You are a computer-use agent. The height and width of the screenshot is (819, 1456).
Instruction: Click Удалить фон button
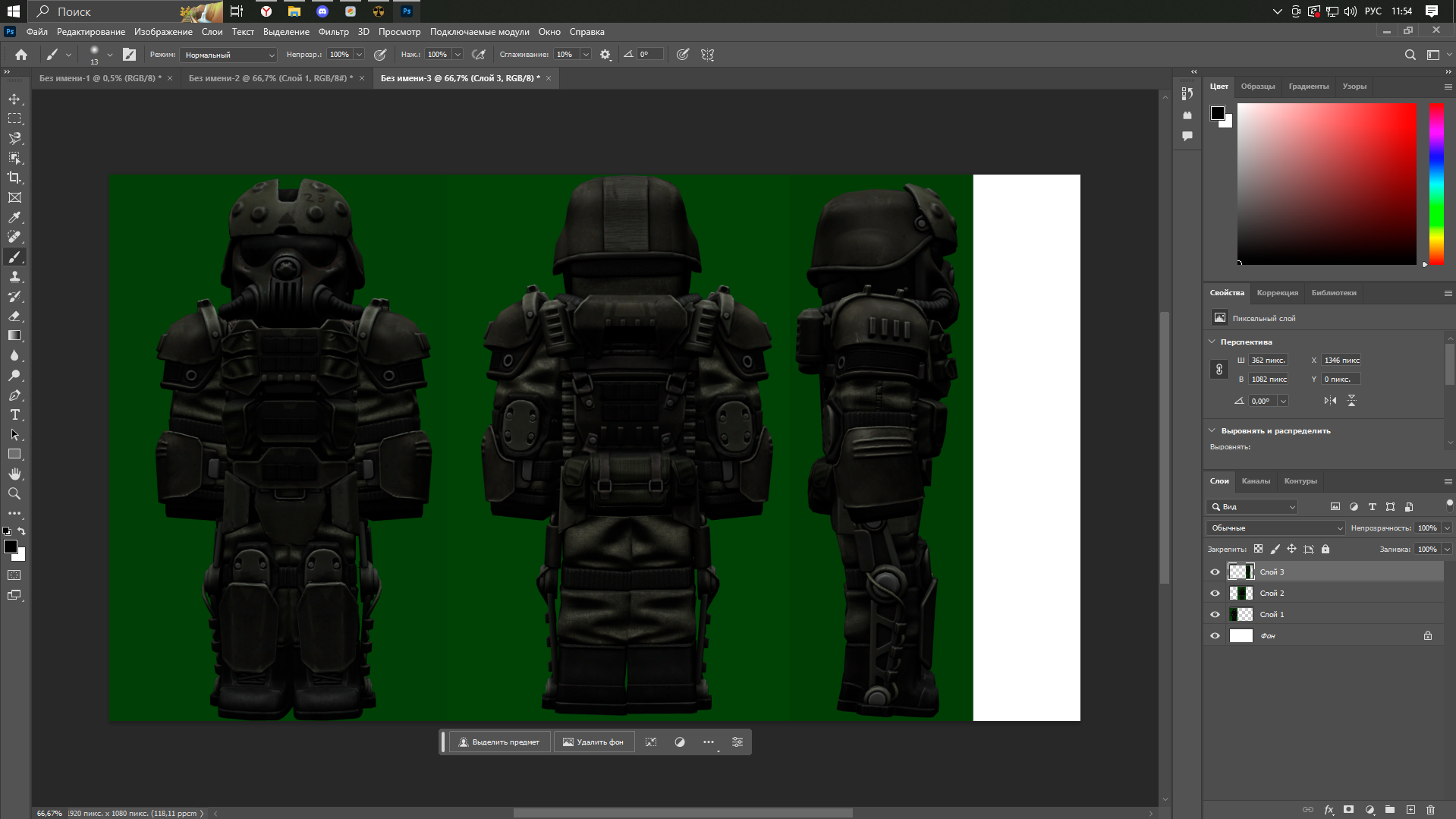[593, 742]
